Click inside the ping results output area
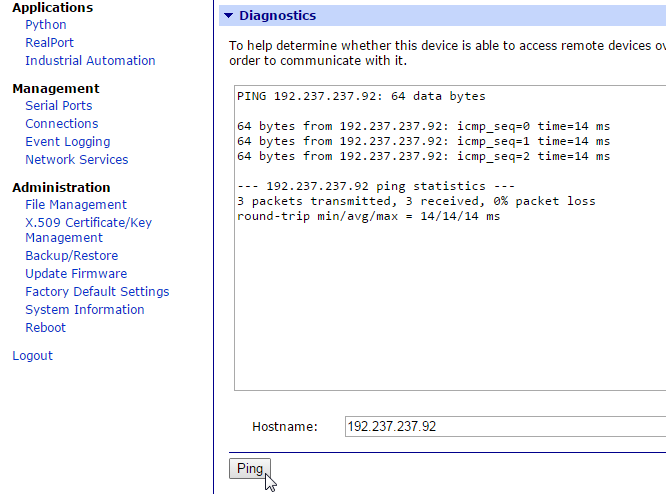The image size is (666, 494). [450, 300]
